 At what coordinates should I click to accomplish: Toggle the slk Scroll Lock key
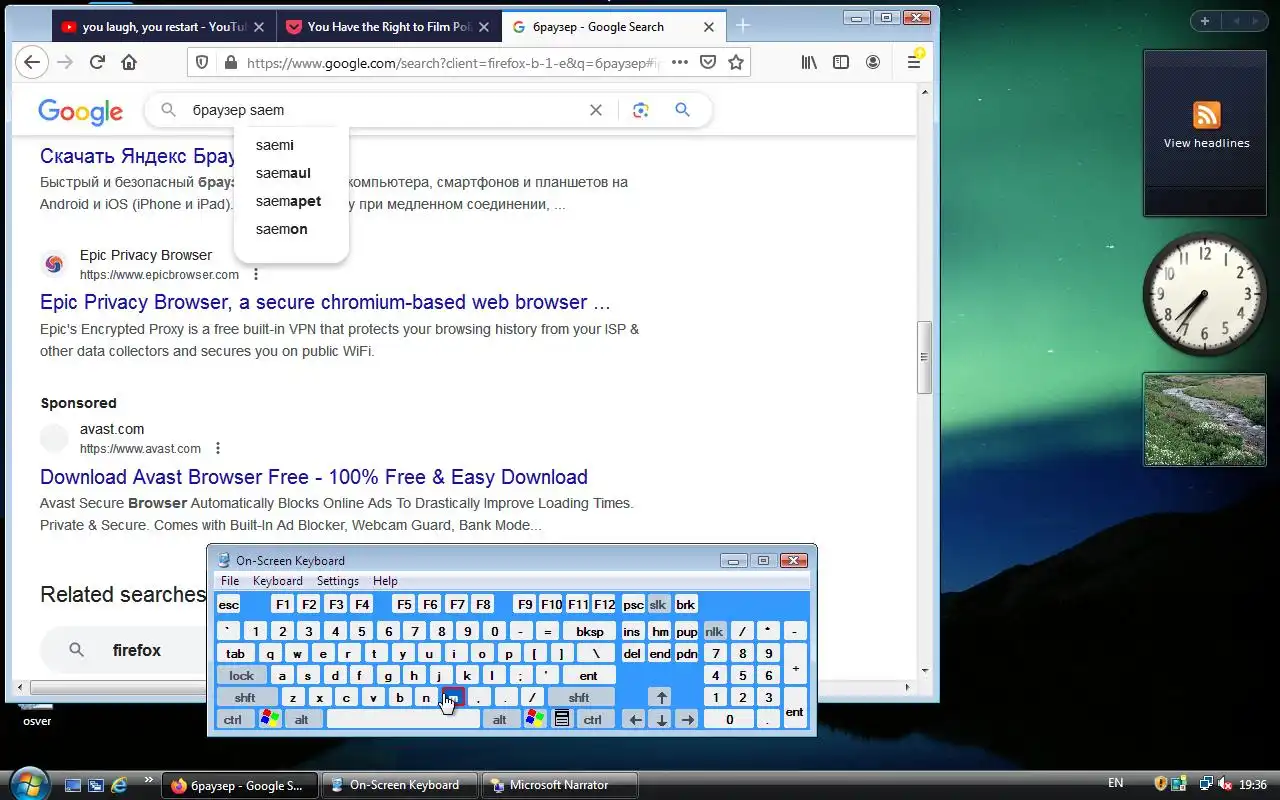click(657, 605)
